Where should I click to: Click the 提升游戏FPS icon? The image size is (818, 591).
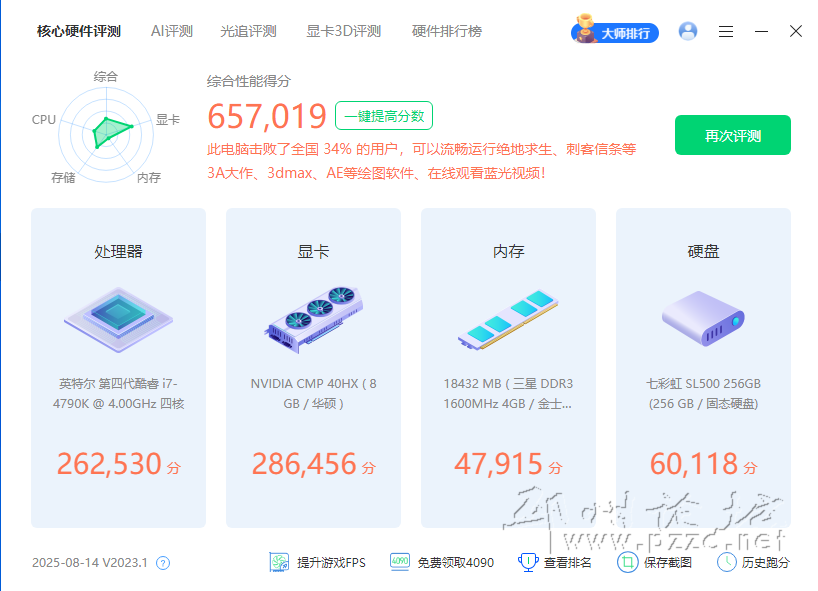pos(279,562)
